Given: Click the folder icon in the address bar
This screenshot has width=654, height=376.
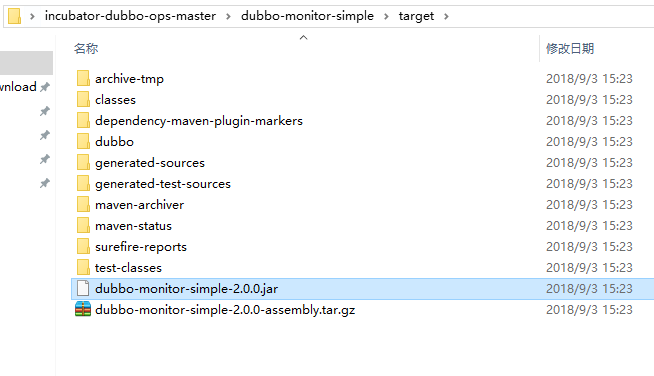Looking at the screenshot, I should 14,16.
